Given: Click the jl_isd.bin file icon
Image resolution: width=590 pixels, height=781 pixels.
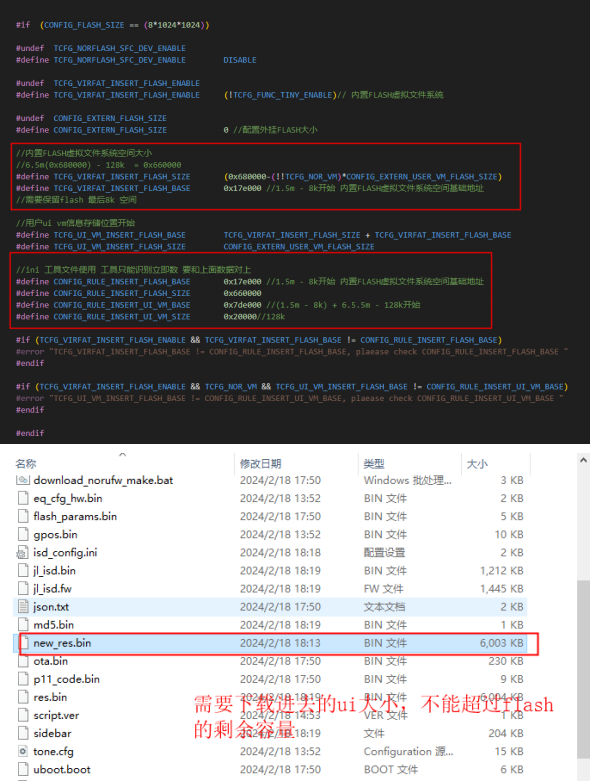Looking at the screenshot, I should tap(23, 570).
